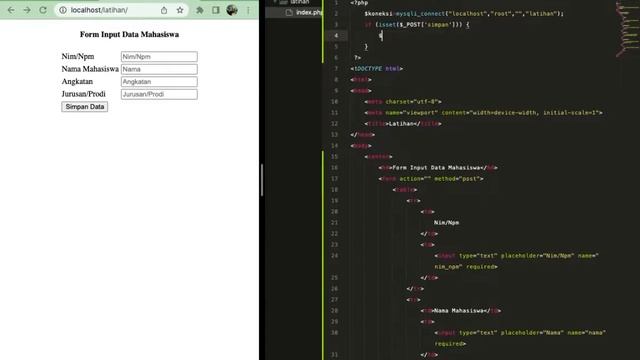Toggle browser side panel icon
Screen dimensions: 640x360
[x=216, y=10]
